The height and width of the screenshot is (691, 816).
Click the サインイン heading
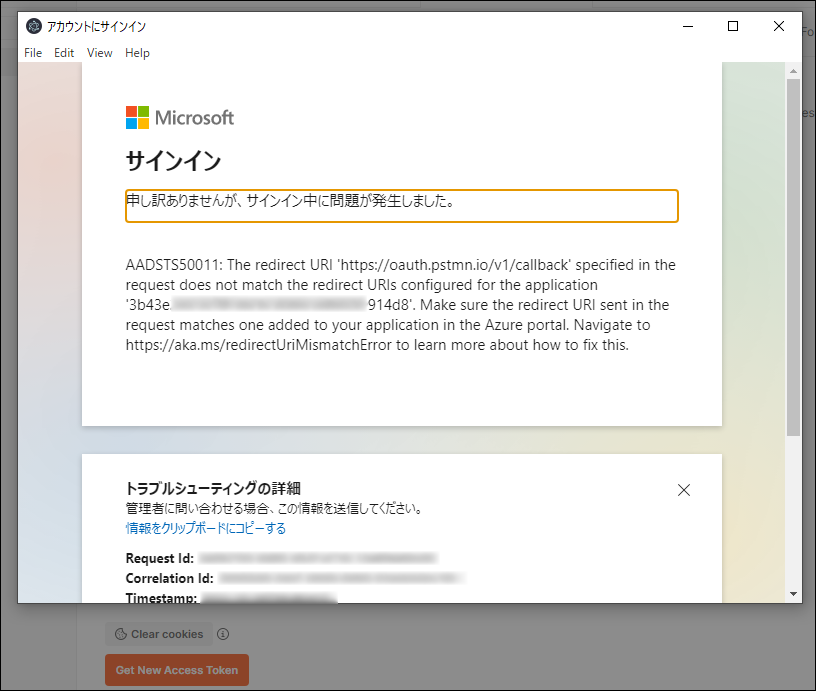(x=173, y=160)
